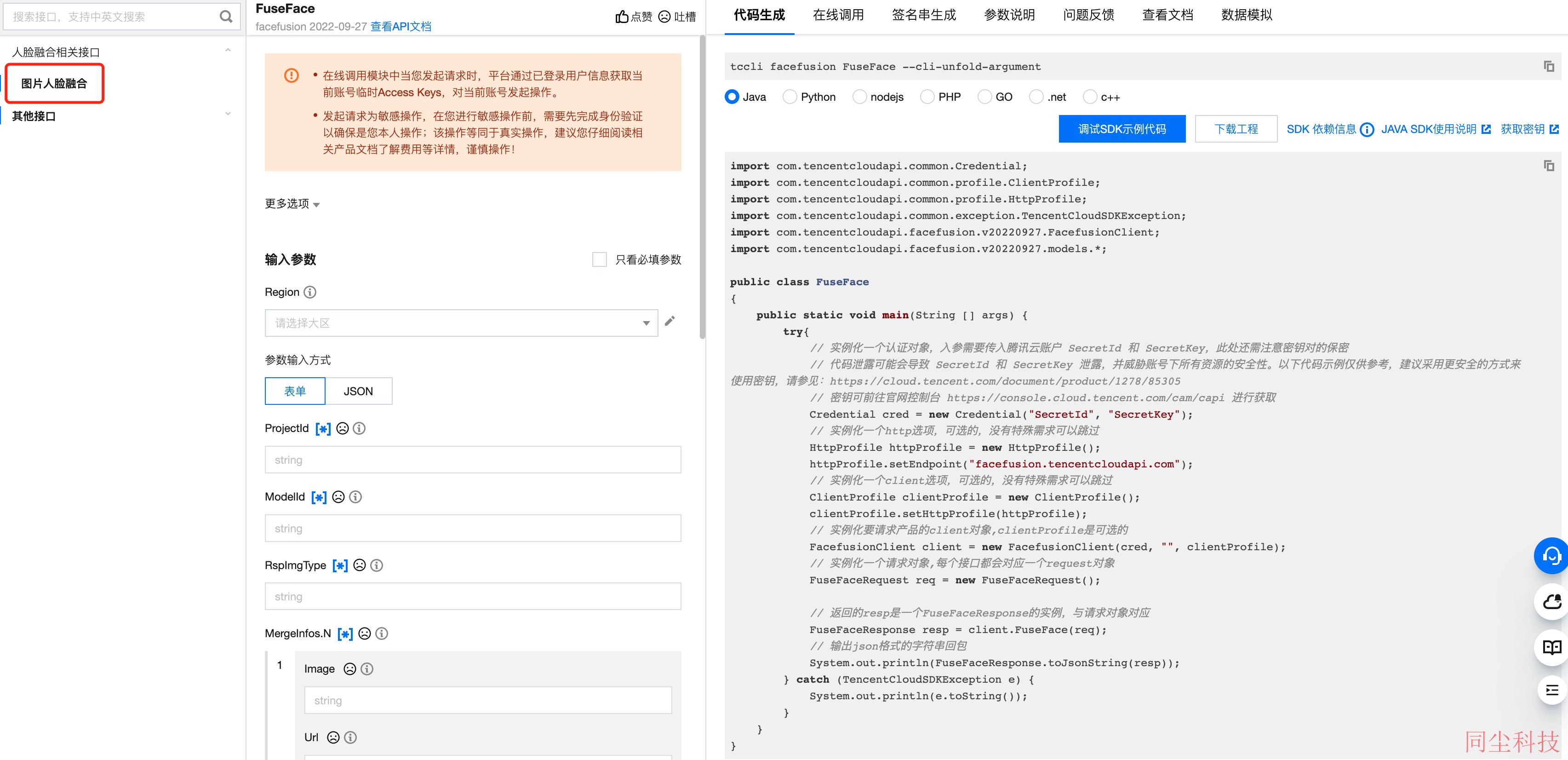
Task: Click the ProjectId required asterisk icon
Action: pos(323,429)
